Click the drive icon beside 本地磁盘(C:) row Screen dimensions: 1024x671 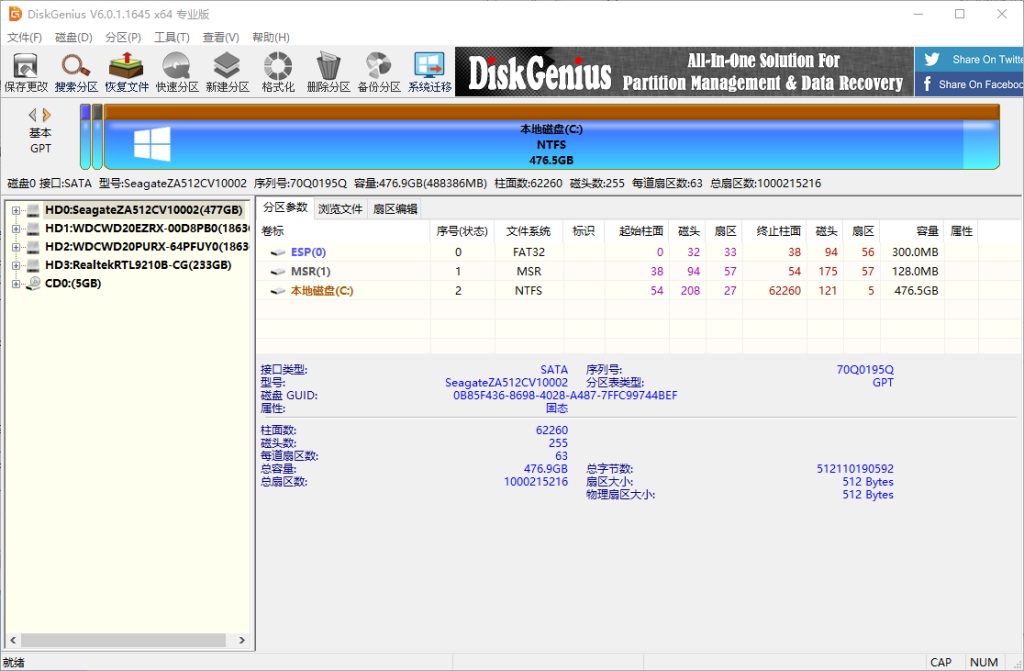pyautogui.click(x=278, y=291)
